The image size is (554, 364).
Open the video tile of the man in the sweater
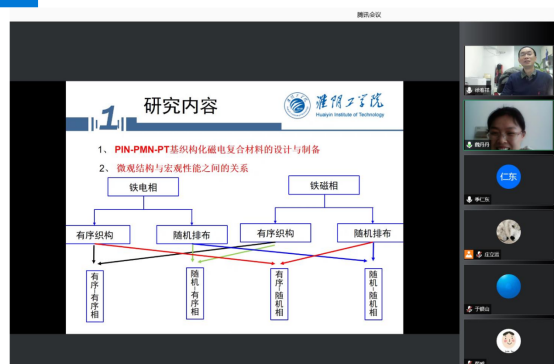click(x=508, y=70)
